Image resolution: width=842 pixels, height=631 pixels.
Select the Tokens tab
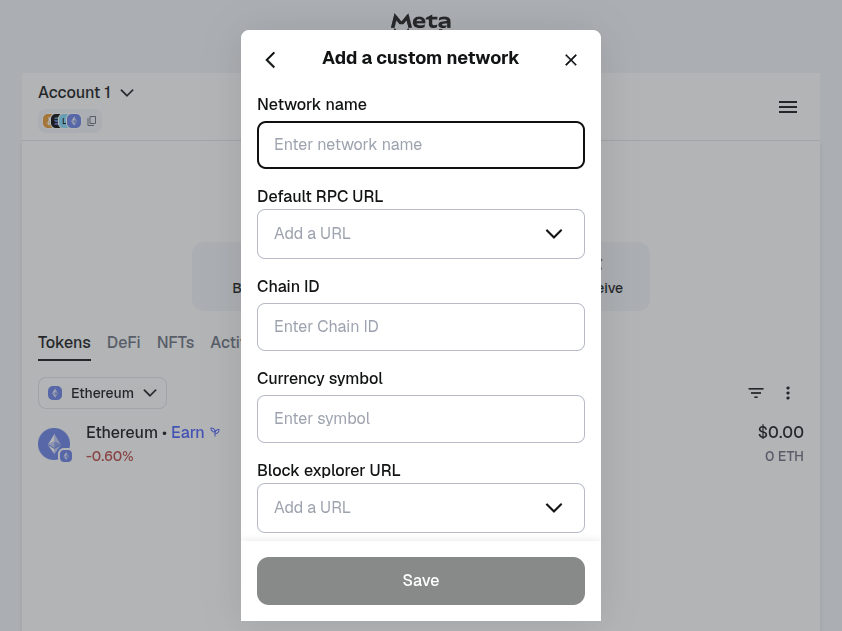64,342
